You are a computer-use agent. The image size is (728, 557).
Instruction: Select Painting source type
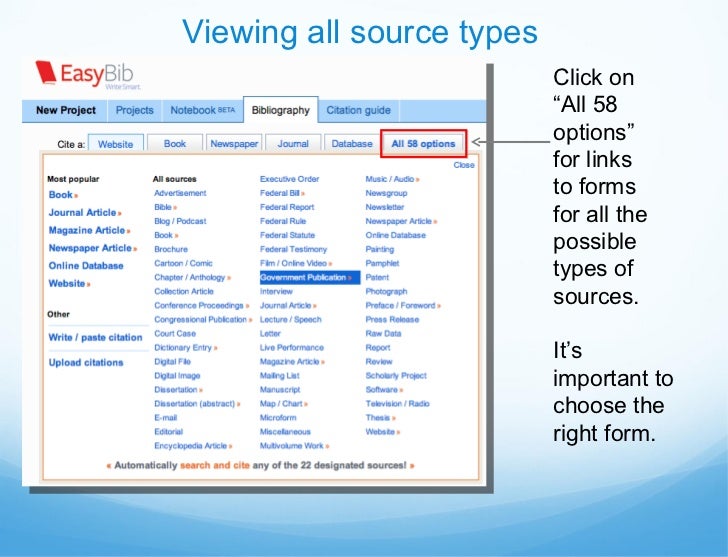pos(379,249)
